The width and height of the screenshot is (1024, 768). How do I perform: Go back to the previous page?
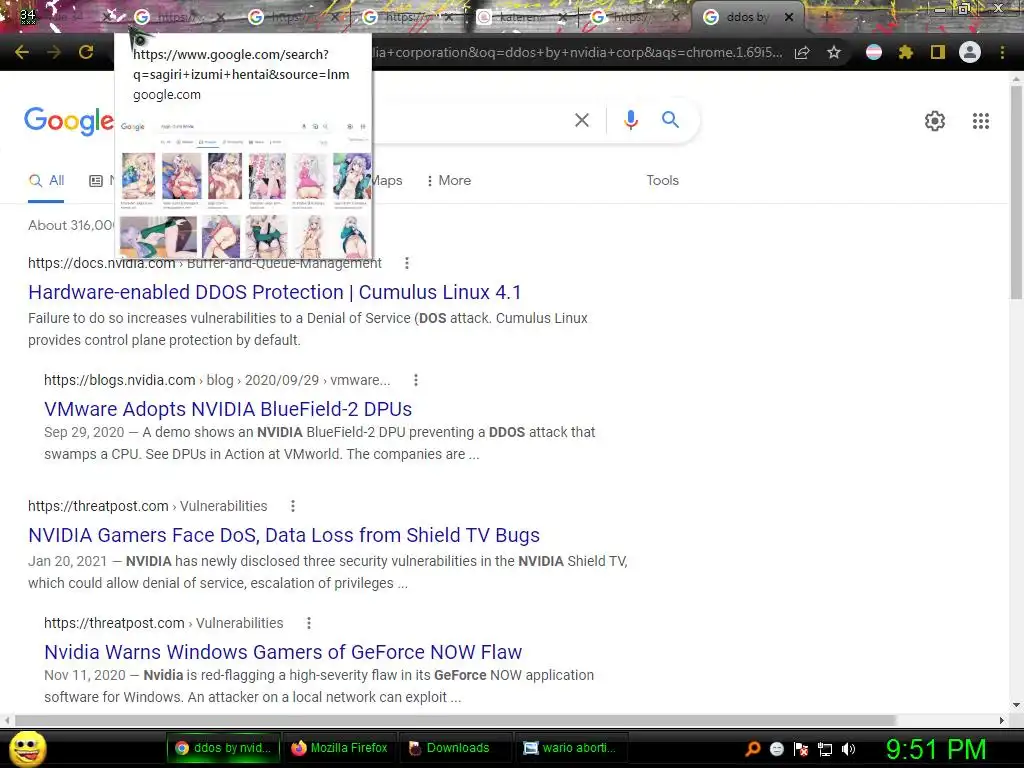[x=22, y=52]
